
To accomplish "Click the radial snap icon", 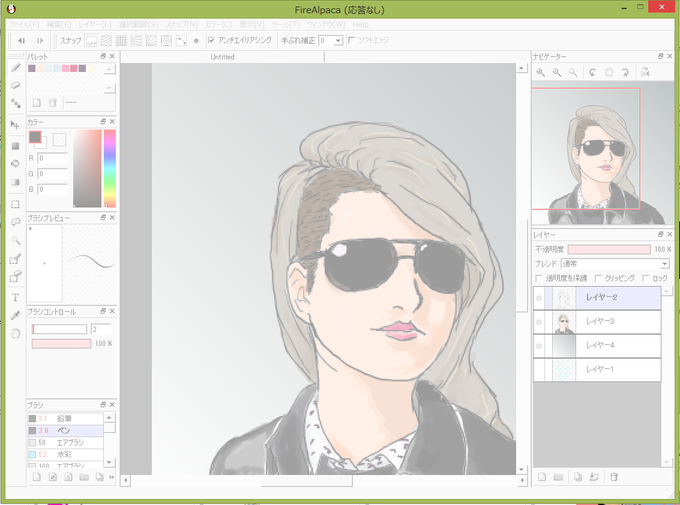I will coord(166,41).
